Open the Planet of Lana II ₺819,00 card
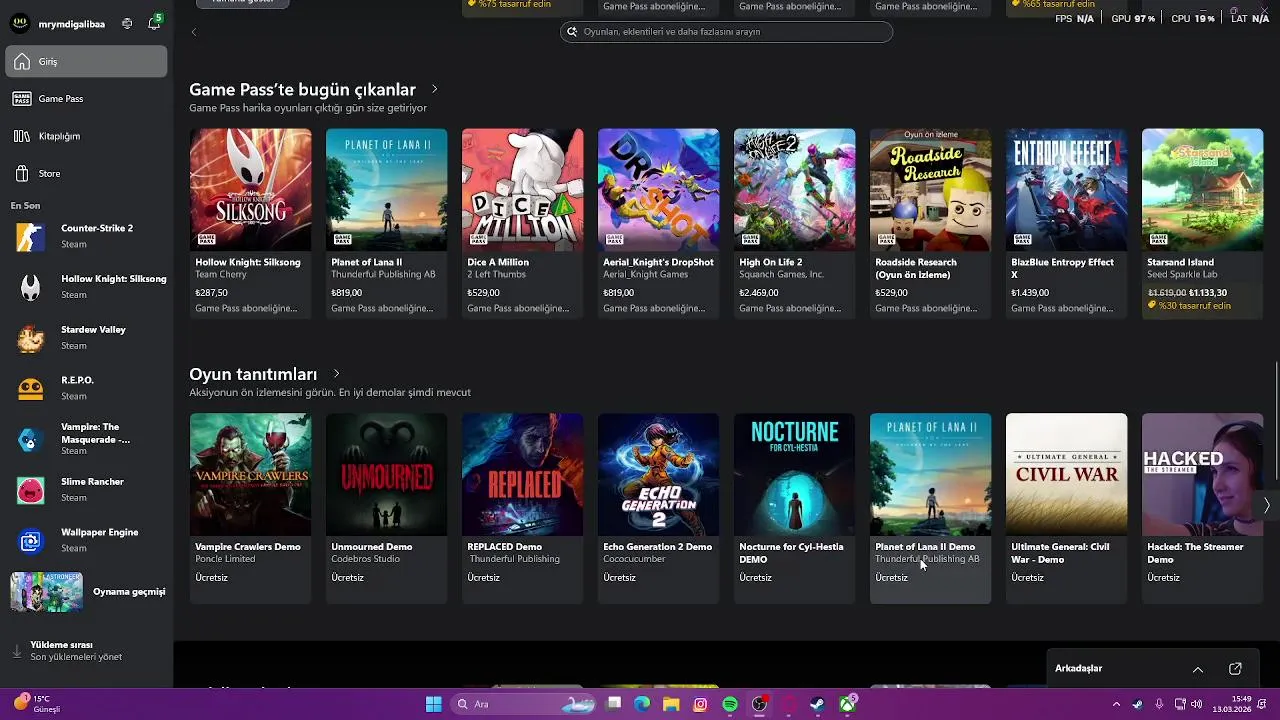Viewport: 1280px width, 720px height. pos(386,224)
